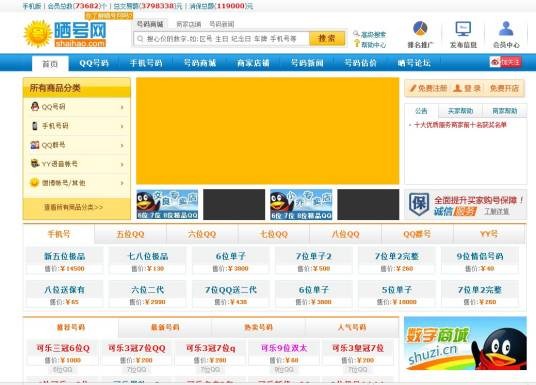Click the sun logo of 晒号网
This screenshot has height=385, width=536.
click(x=38, y=34)
